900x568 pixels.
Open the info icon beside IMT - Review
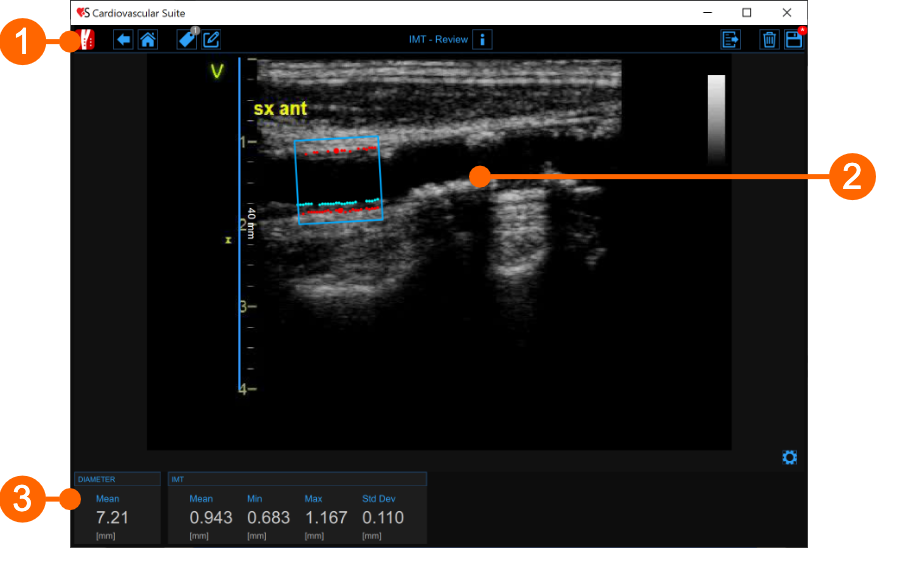483,40
